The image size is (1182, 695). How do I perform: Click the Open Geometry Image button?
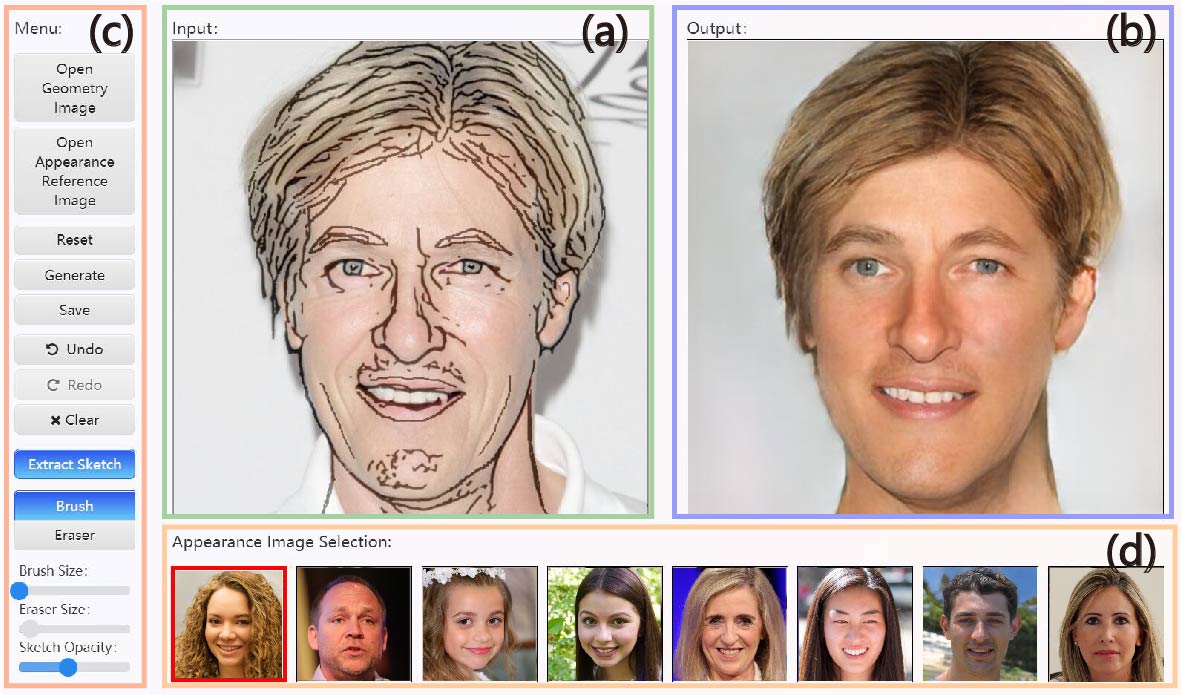[x=74, y=88]
